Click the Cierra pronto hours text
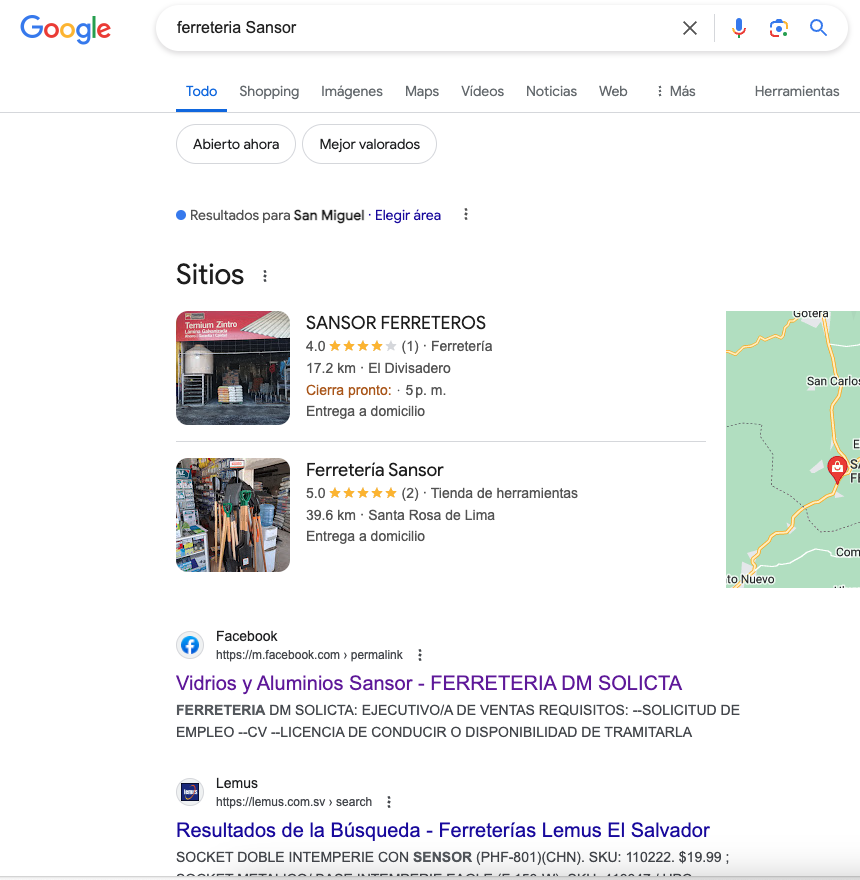 (x=376, y=390)
